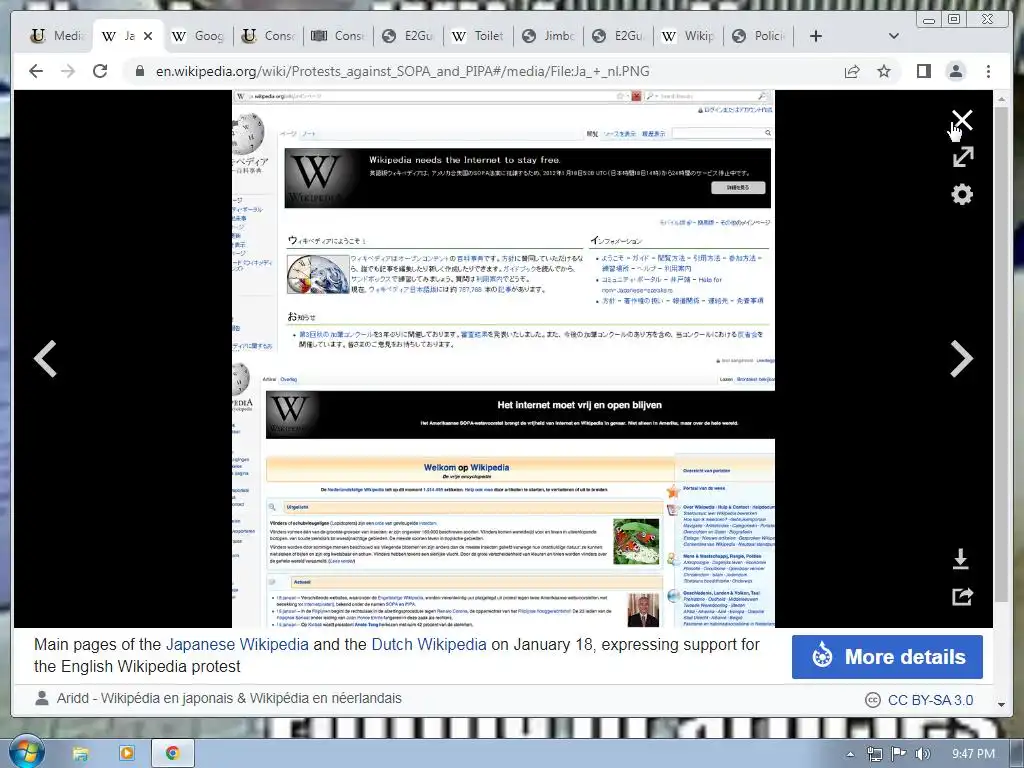This screenshot has height=768, width=1024.
Task: Open the tab search dropdown
Action: (x=894, y=36)
